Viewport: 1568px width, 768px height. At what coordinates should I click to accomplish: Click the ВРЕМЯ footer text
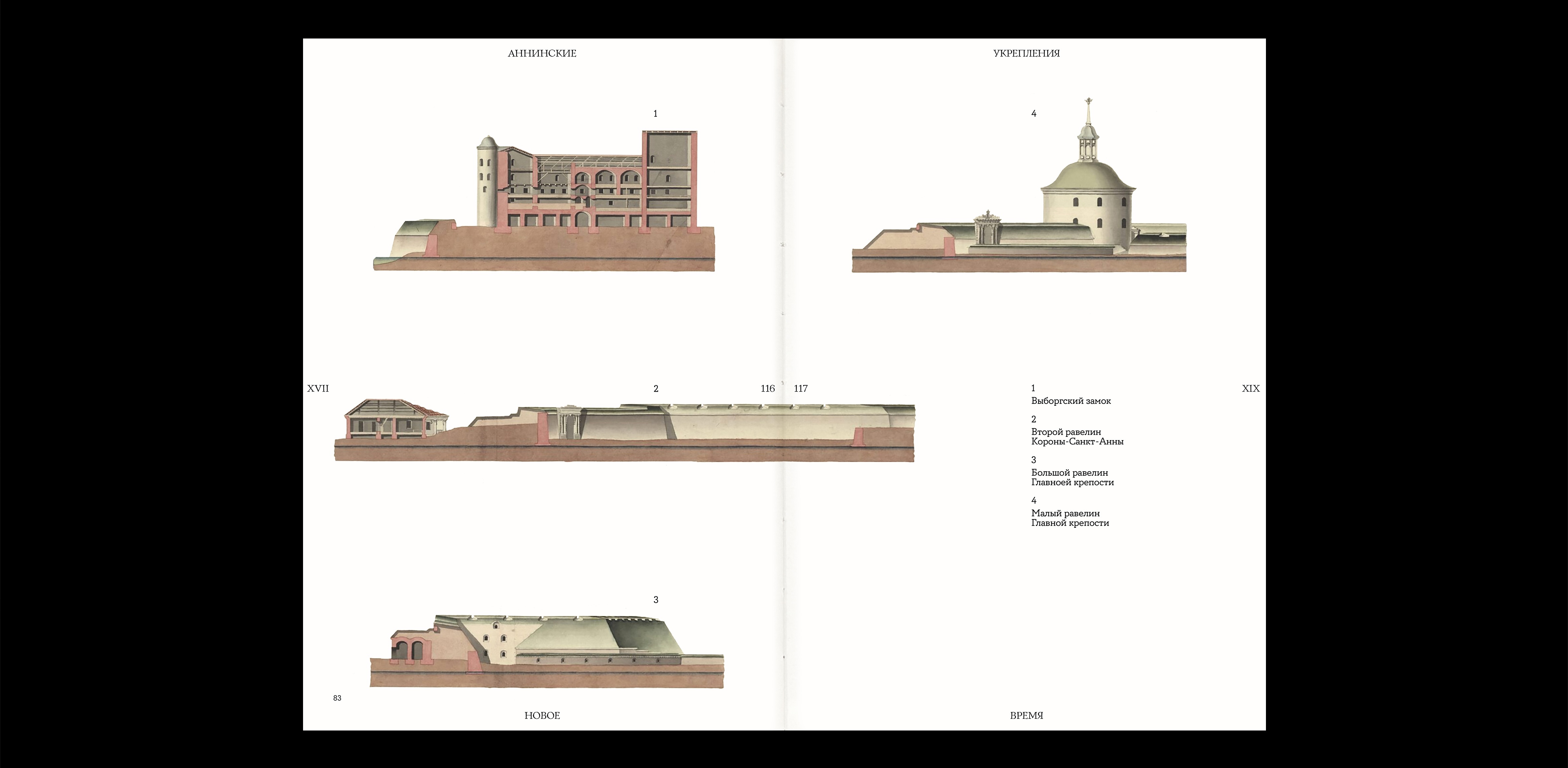tap(1026, 716)
